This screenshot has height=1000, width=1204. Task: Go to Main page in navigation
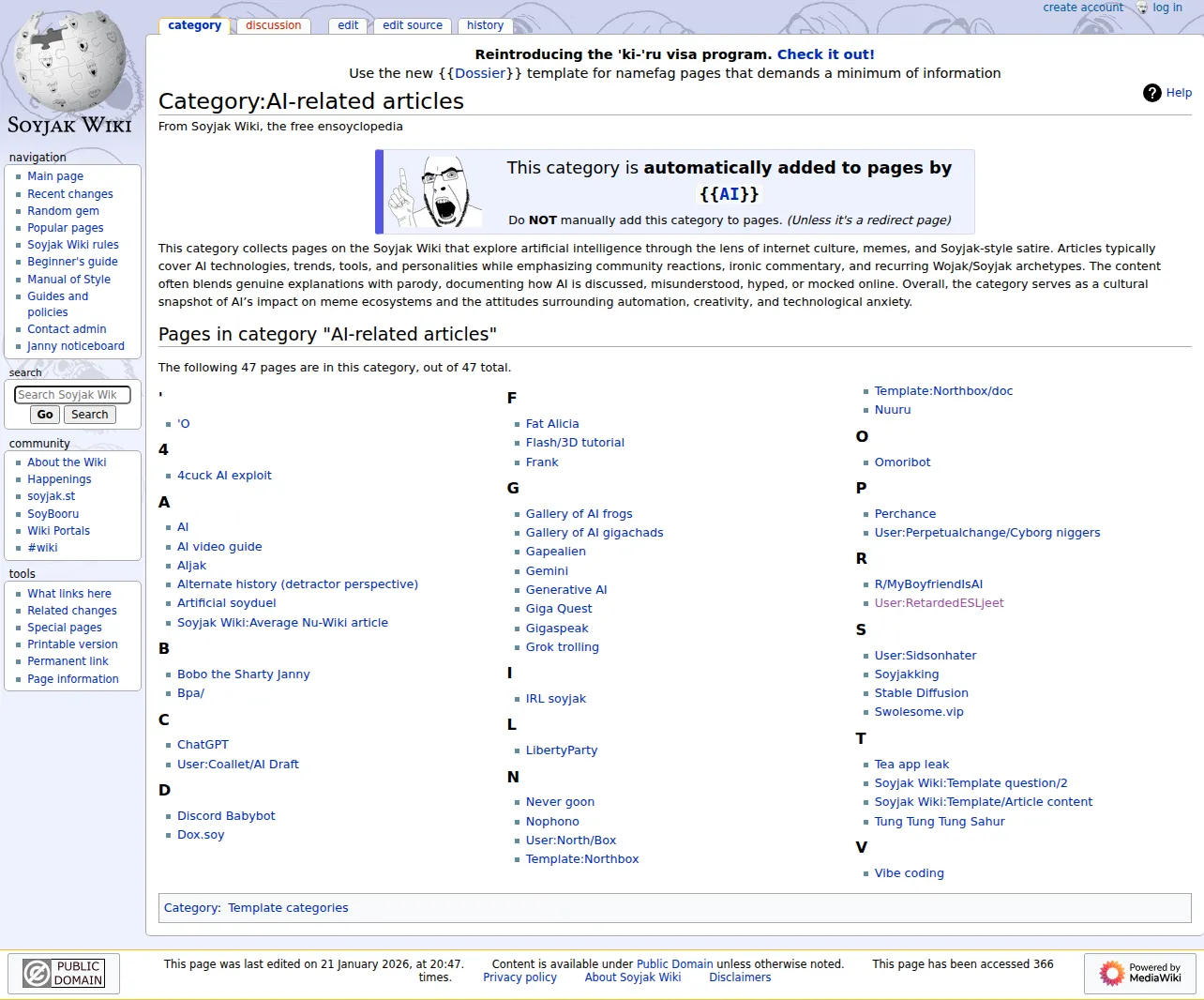(x=55, y=176)
